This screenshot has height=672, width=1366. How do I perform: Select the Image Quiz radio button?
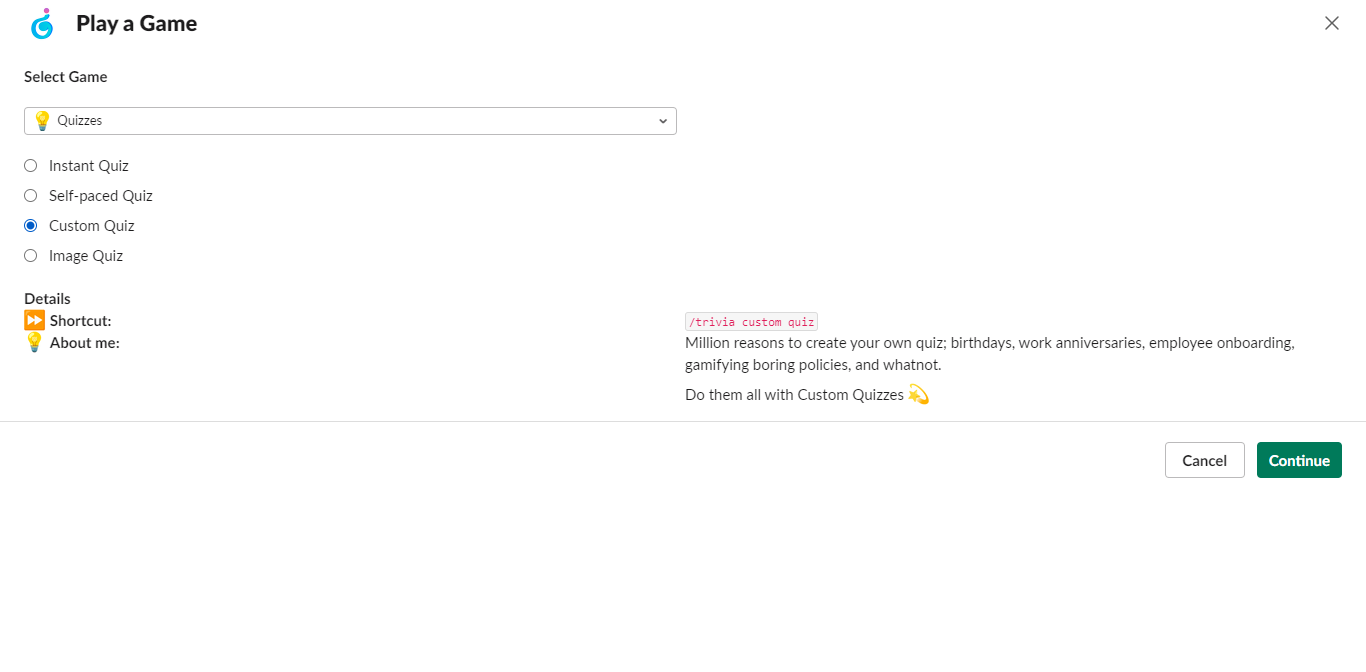click(30, 255)
